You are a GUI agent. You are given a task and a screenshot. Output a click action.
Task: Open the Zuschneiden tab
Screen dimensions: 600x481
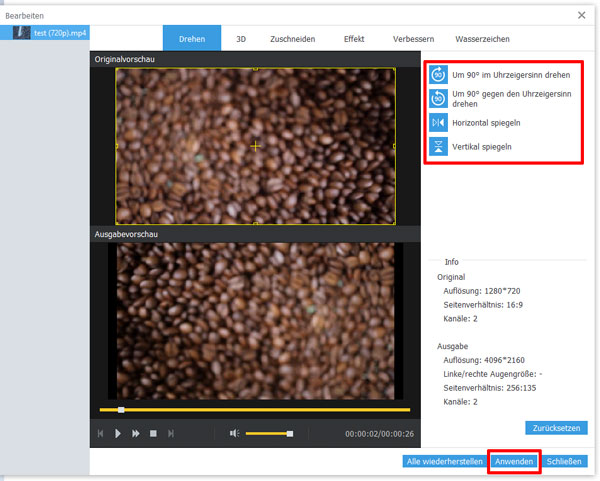(x=293, y=39)
